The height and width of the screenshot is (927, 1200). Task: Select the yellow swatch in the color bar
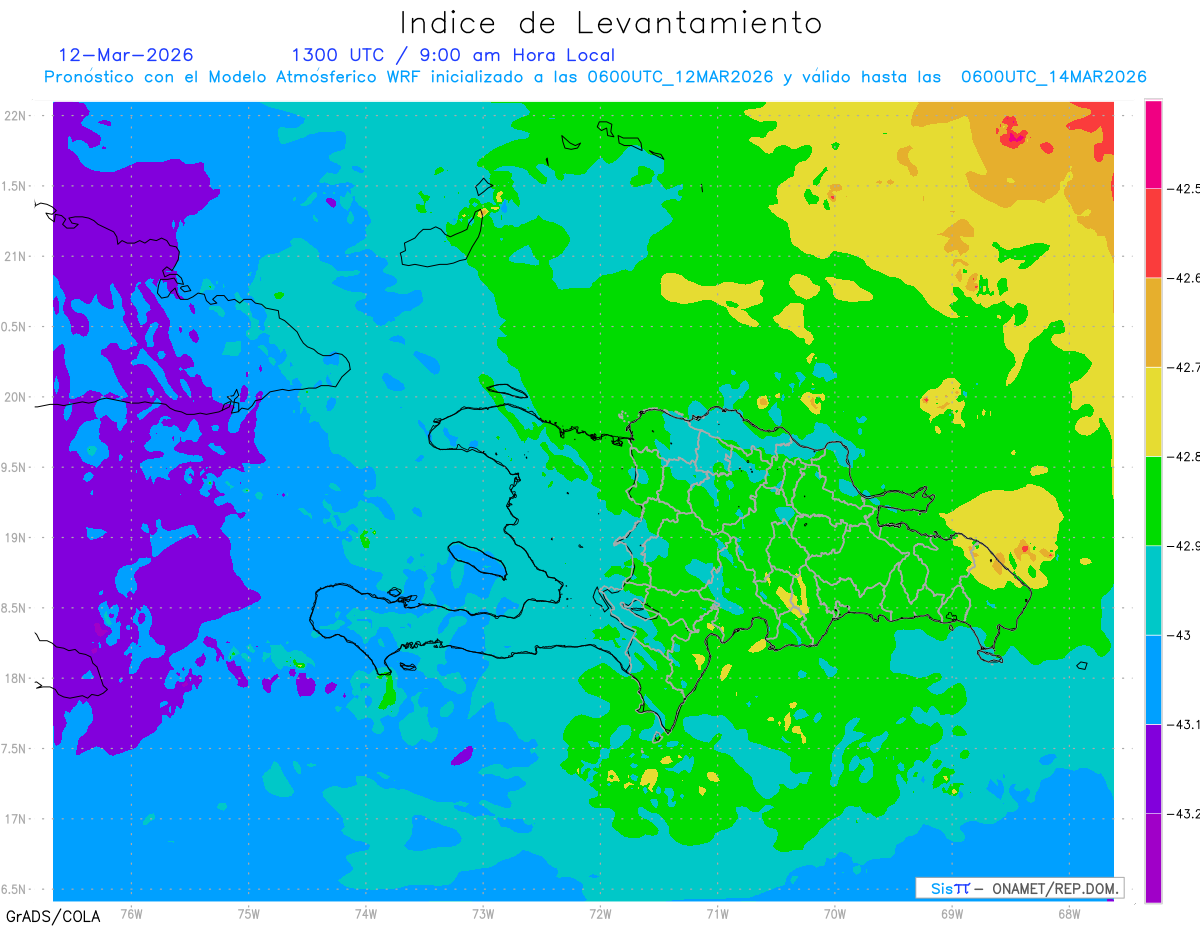point(1153,411)
